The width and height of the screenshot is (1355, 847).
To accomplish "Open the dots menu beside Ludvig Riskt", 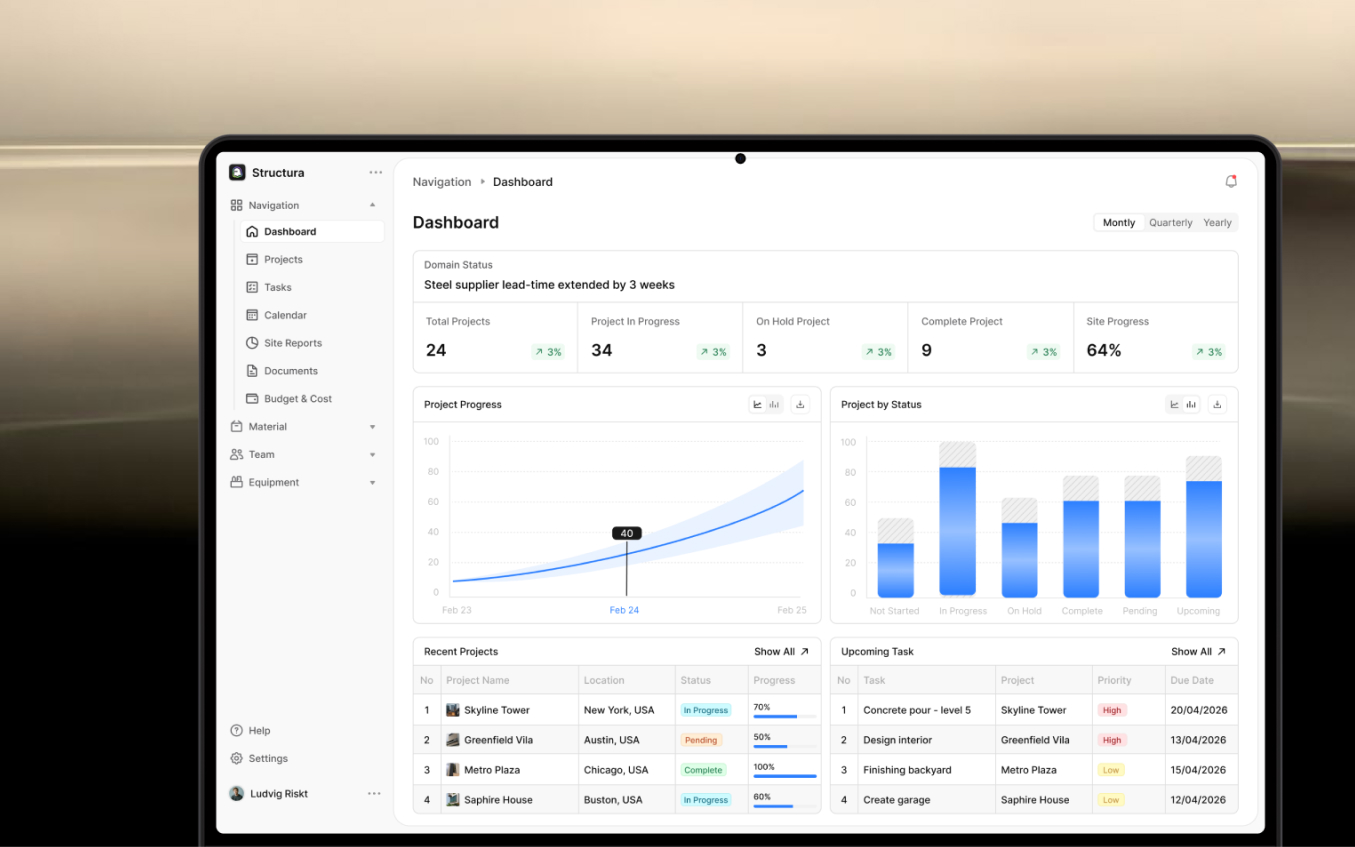I will pyautogui.click(x=374, y=794).
